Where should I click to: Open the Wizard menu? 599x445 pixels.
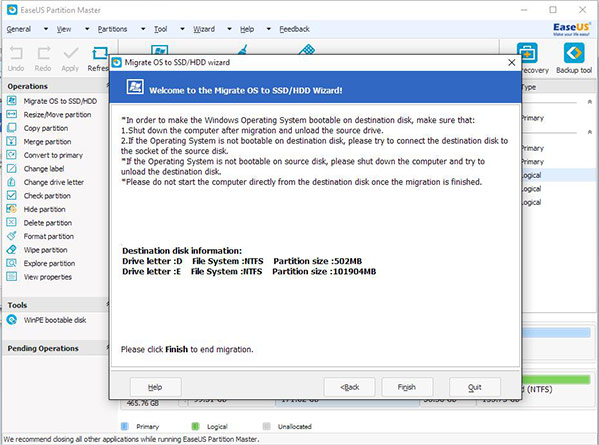[204, 29]
